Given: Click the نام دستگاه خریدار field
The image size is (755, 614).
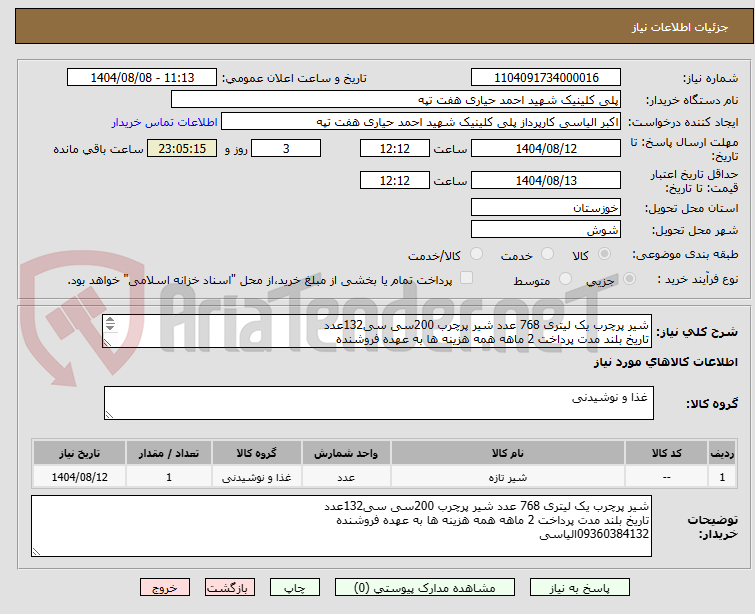Looking at the screenshot, I should point(396,100).
